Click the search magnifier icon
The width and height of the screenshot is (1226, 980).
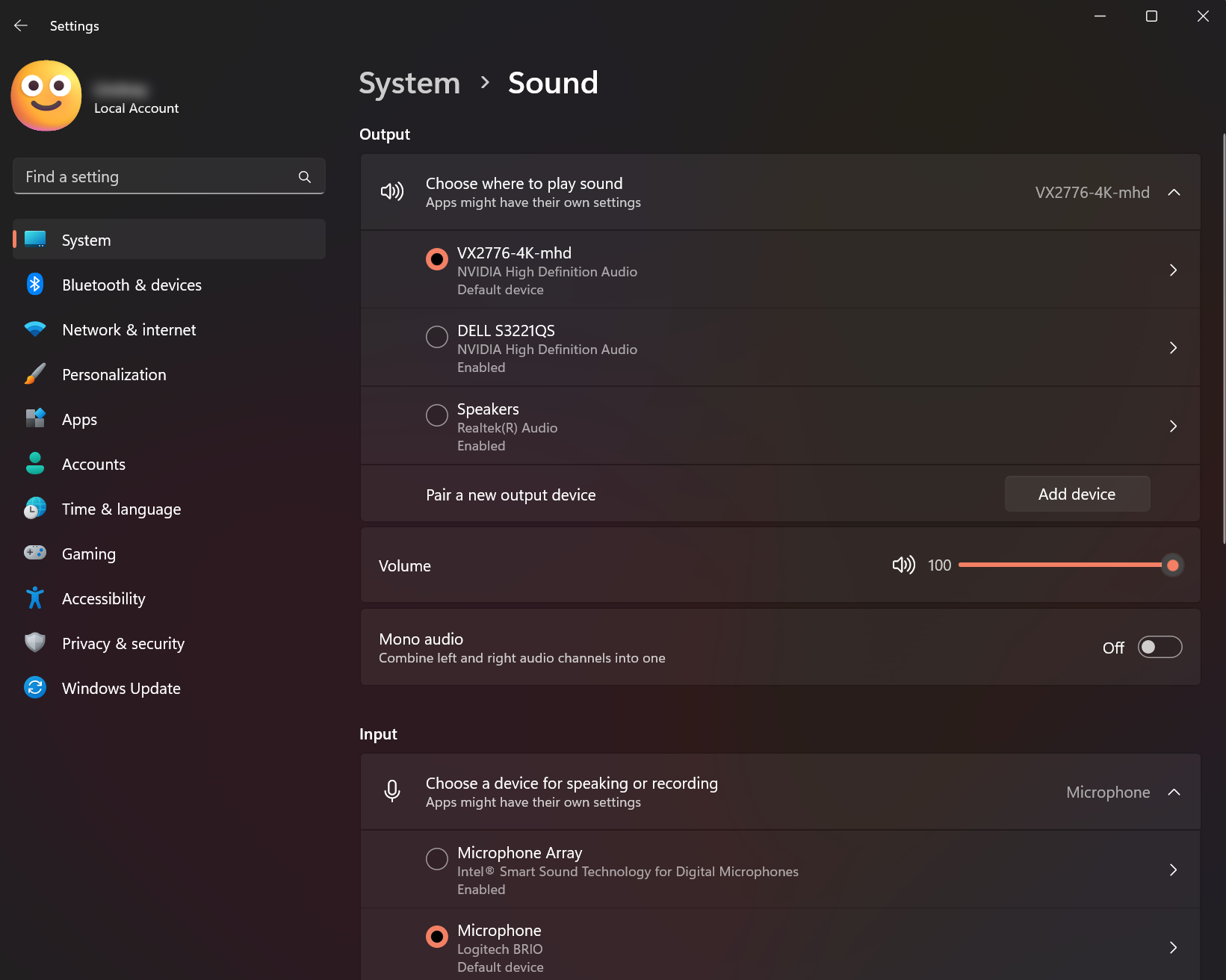305,177
